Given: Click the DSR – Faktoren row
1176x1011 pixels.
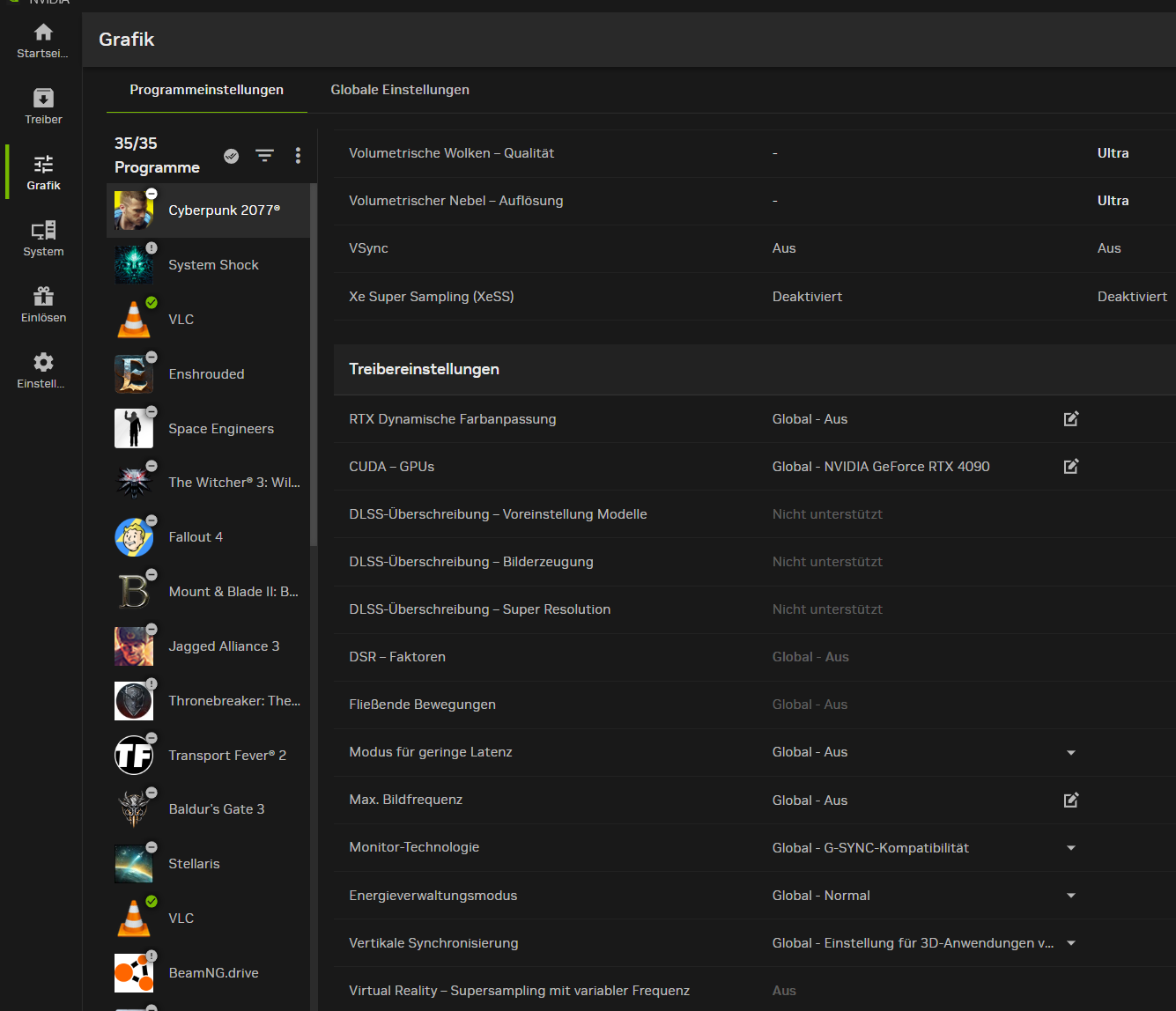Looking at the screenshot, I should tap(755, 657).
